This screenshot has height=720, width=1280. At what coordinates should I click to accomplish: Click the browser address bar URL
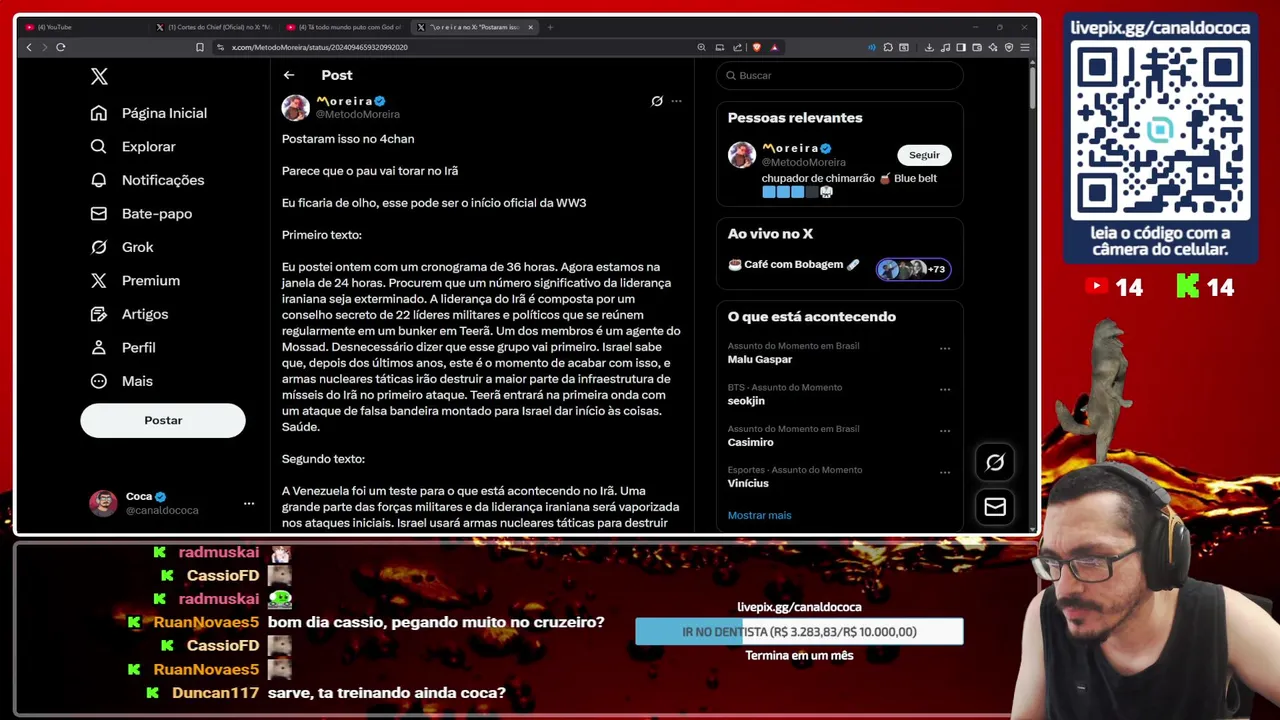pos(320,47)
